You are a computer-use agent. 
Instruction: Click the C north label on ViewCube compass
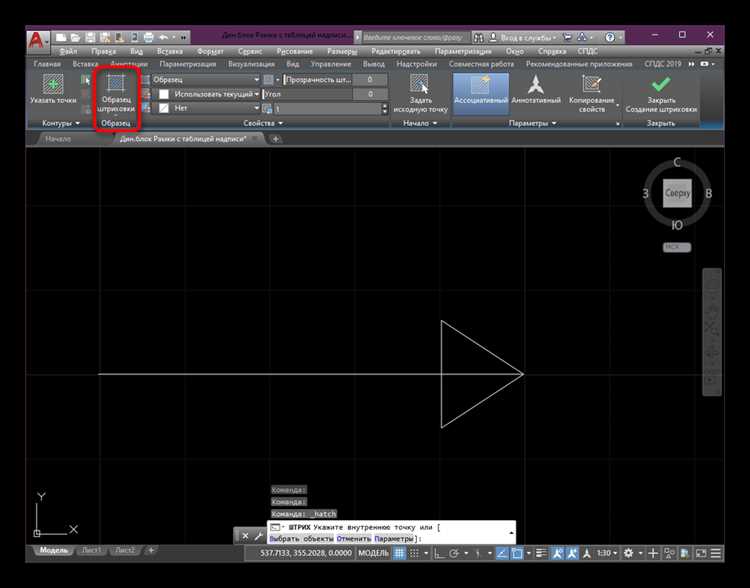(x=677, y=163)
